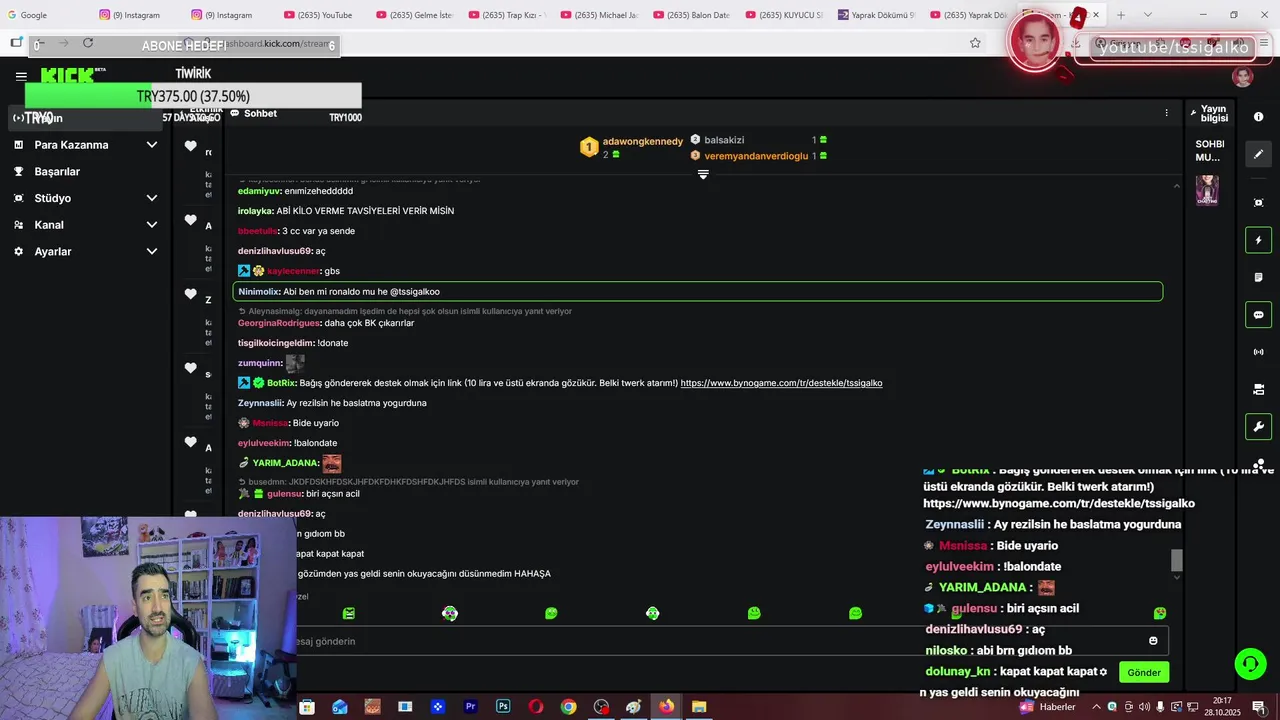Click the adawongkennedy top gifter entry
Screen dimensions: 1280x720
[632, 147]
